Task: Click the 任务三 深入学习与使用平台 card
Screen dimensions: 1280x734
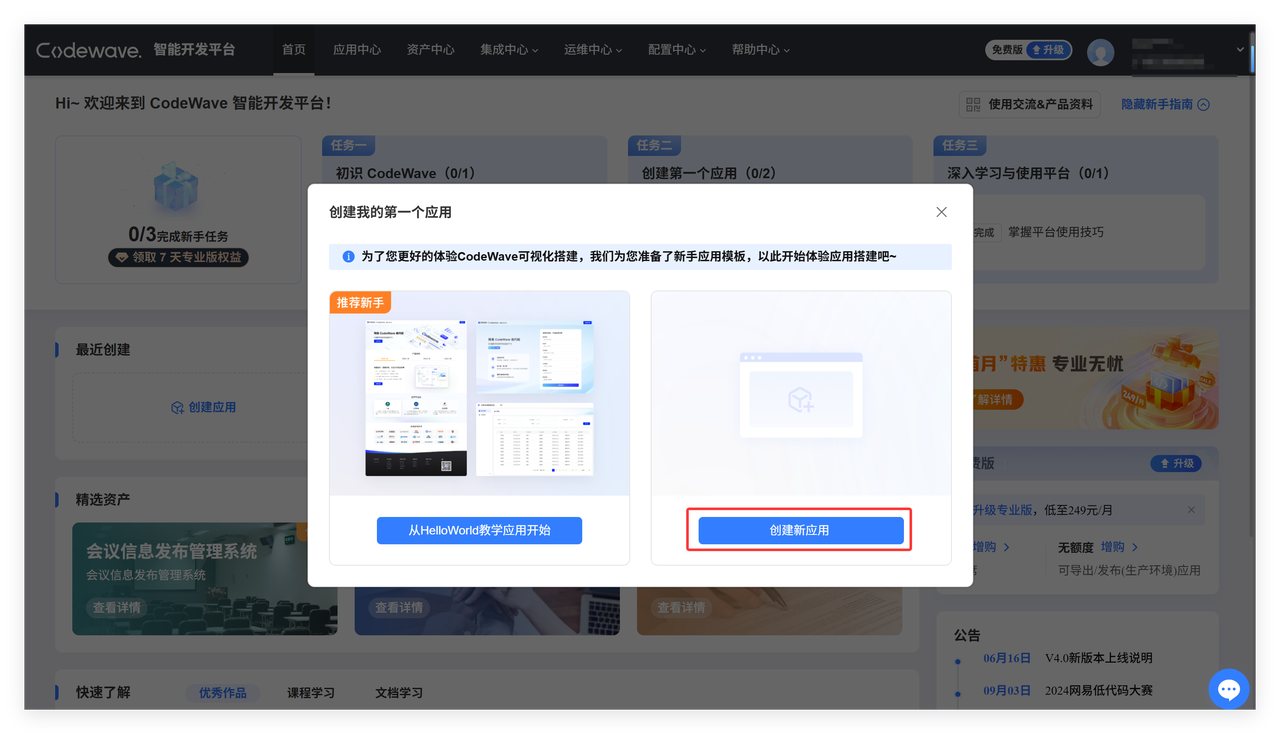Action: pos(1075,210)
